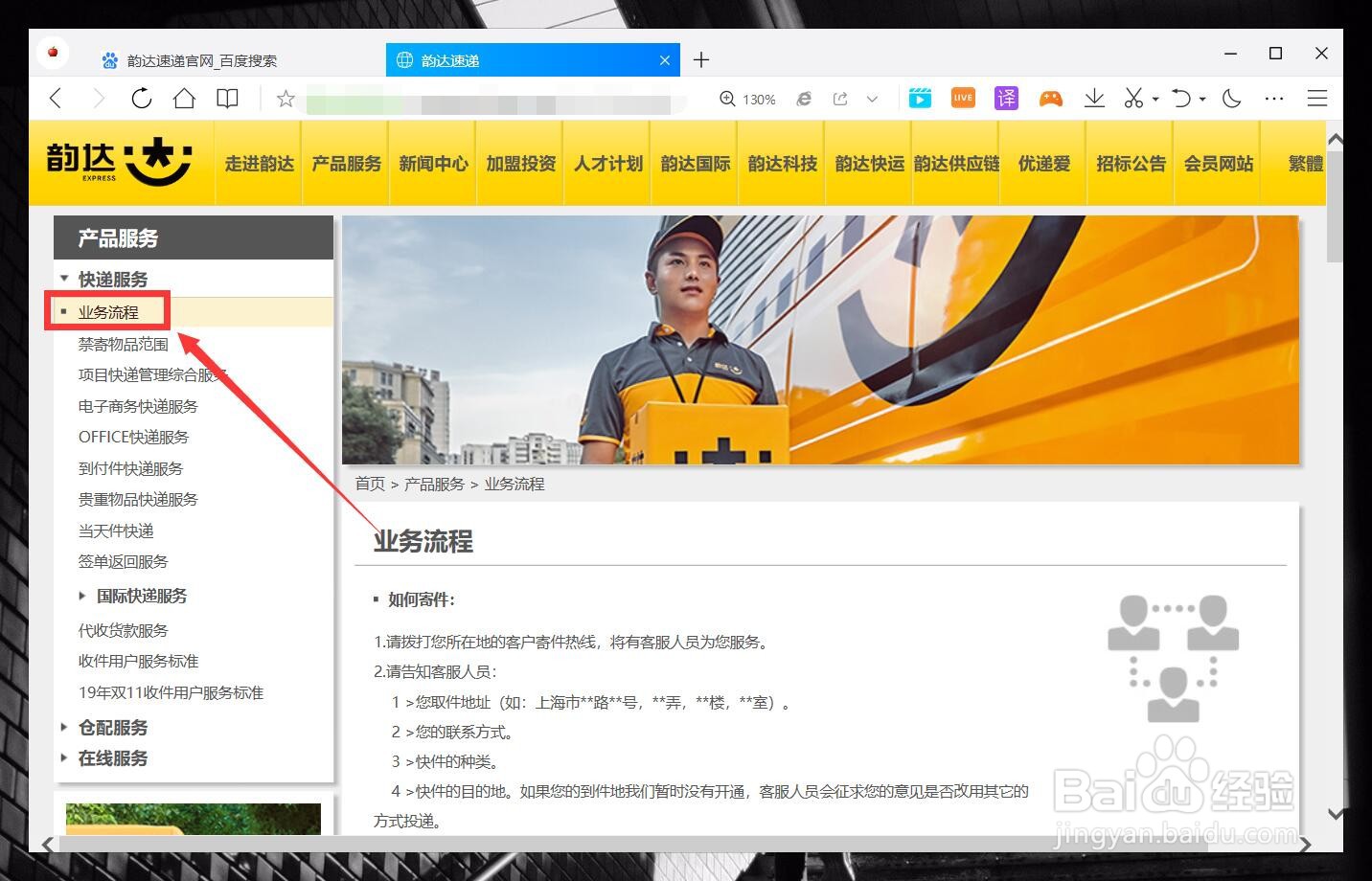Open 收件用户服务标准 sidebar item
Image resolution: width=1372 pixels, height=881 pixels.
click(138, 661)
